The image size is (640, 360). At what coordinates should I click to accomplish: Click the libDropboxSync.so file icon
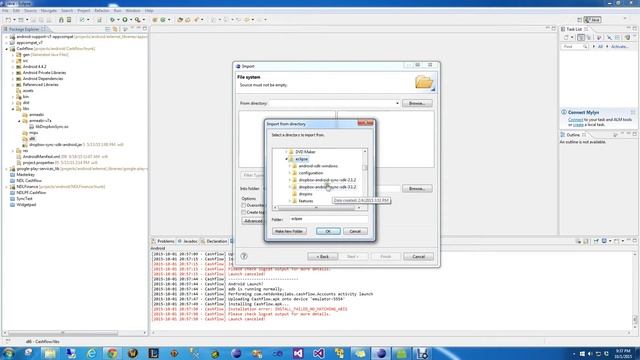pyautogui.click(x=31, y=127)
